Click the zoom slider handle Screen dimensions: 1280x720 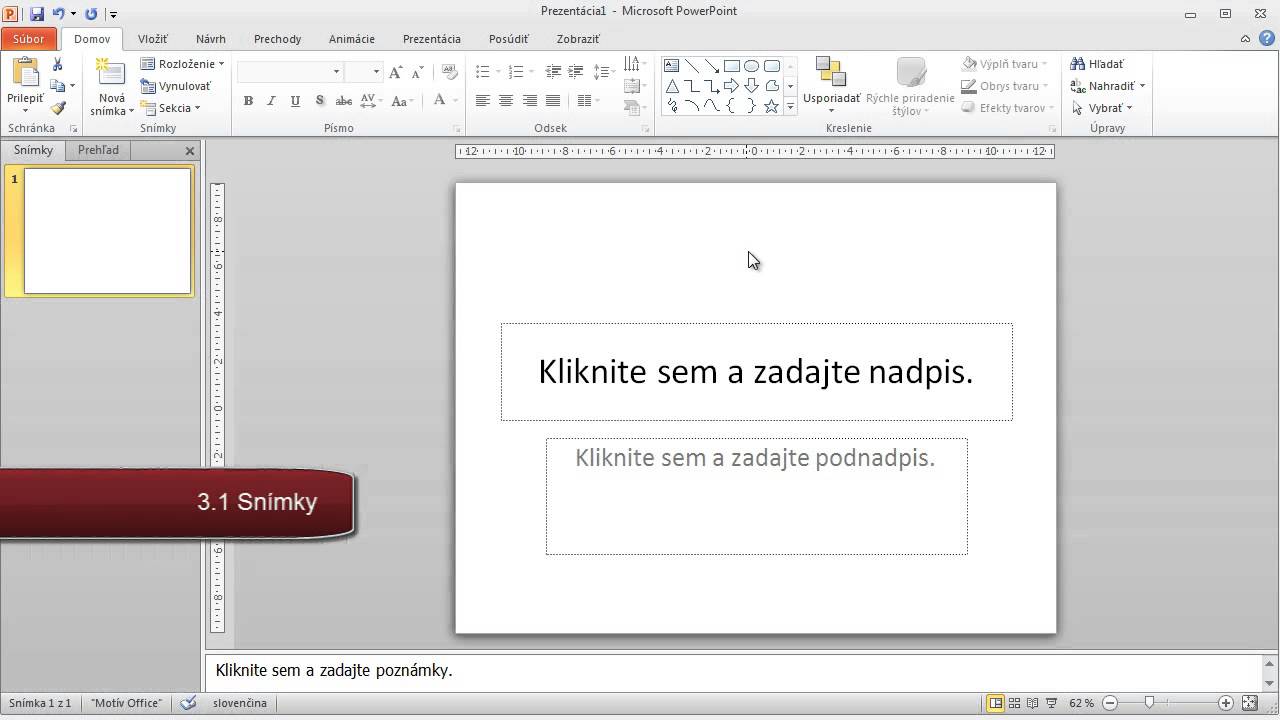click(x=1150, y=703)
